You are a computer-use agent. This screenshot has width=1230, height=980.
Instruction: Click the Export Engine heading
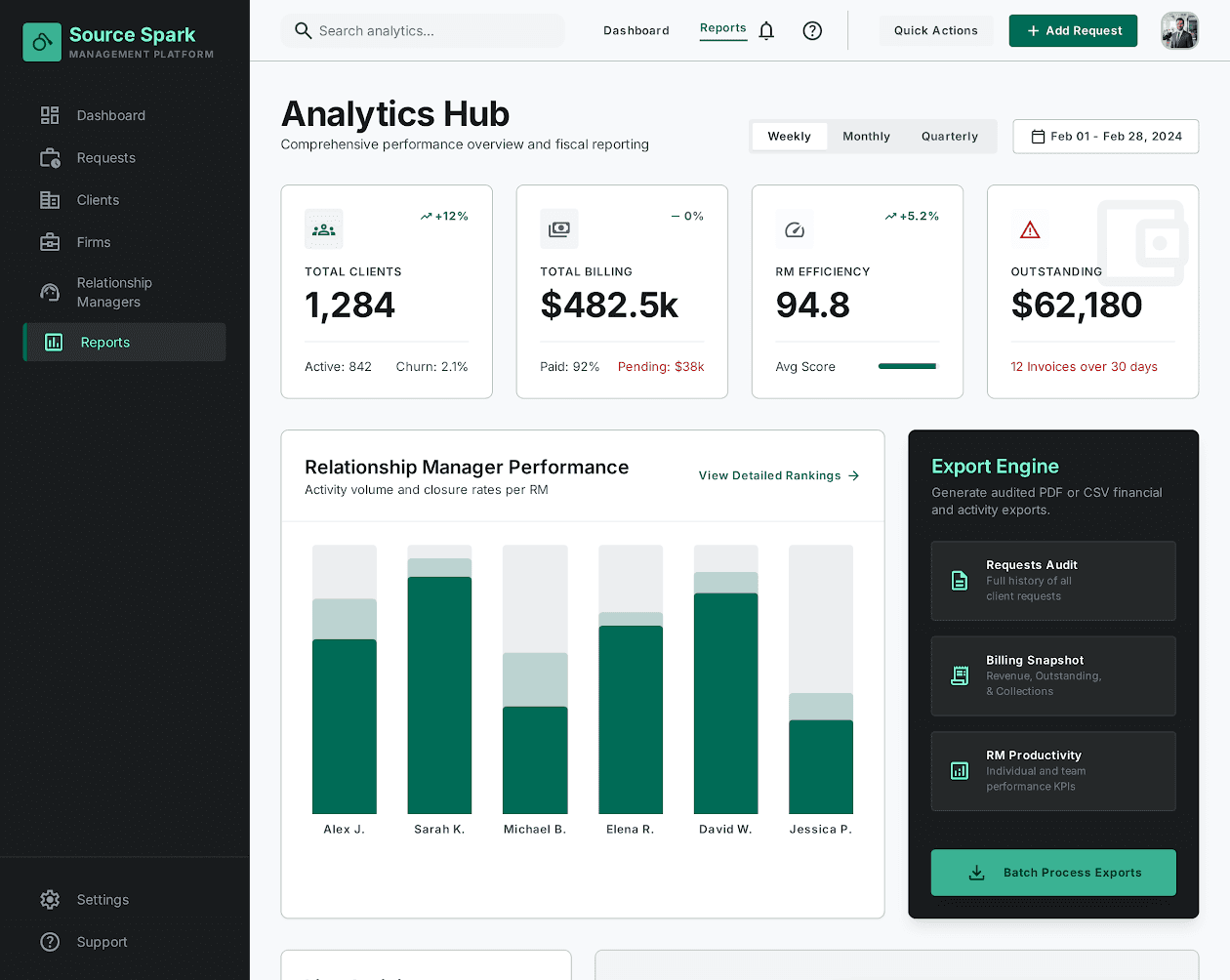tap(995, 467)
